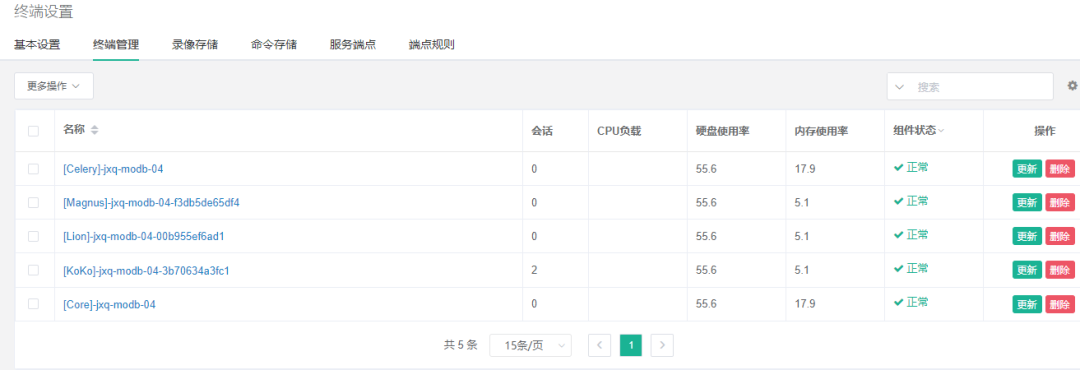Change page size 15条/页 selector
Viewport: 1080px width, 370px height.
(530, 345)
